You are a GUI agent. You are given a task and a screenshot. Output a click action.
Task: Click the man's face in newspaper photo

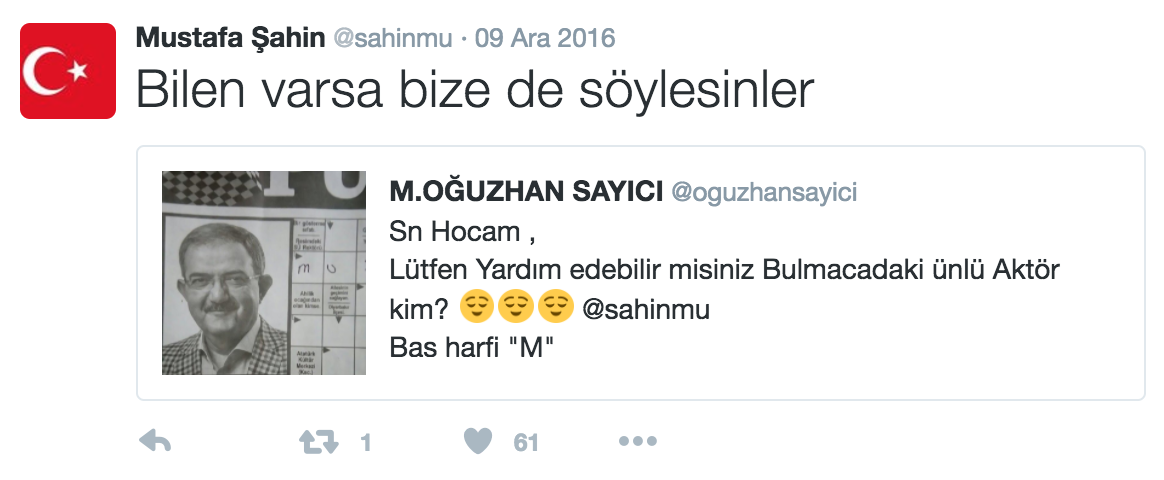coord(219,273)
